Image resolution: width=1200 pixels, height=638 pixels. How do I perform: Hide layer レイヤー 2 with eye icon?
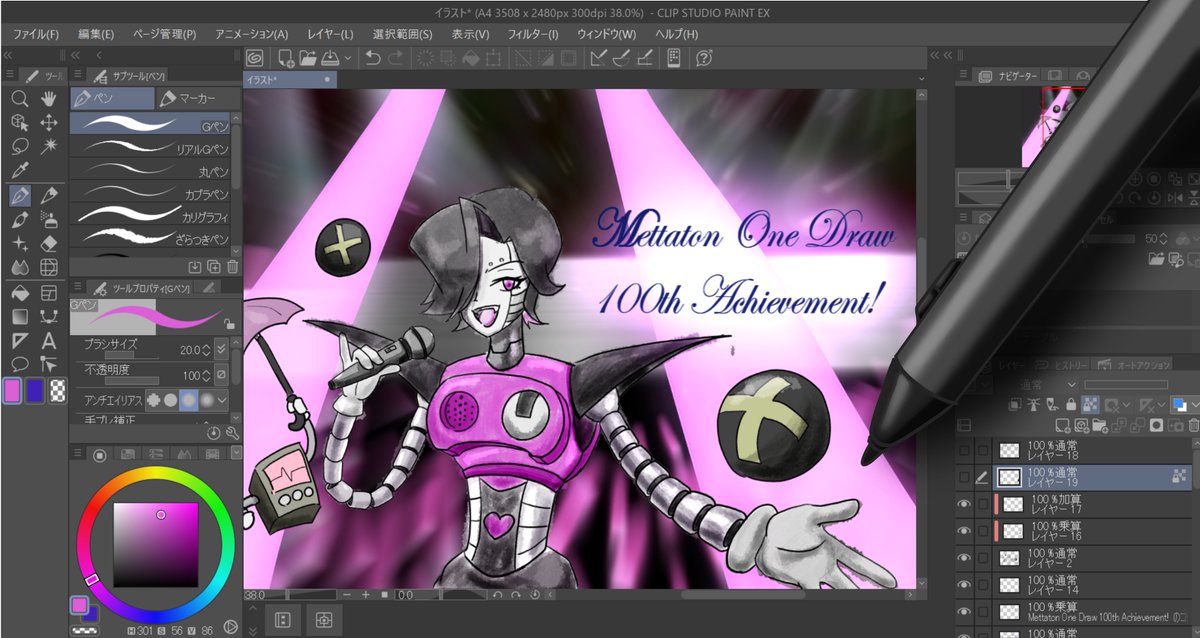point(964,558)
